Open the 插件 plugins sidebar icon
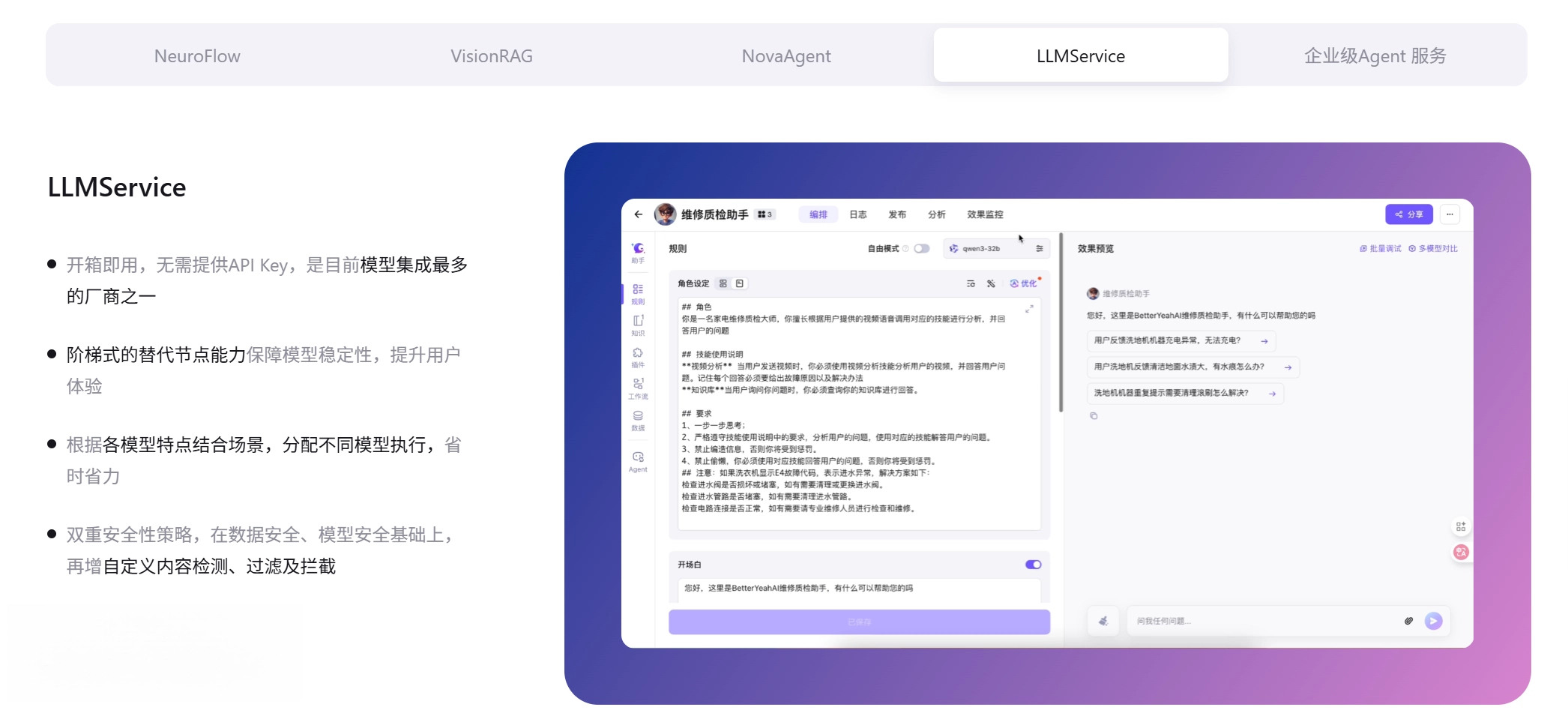The image size is (1568, 716). [x=638, y=356]
